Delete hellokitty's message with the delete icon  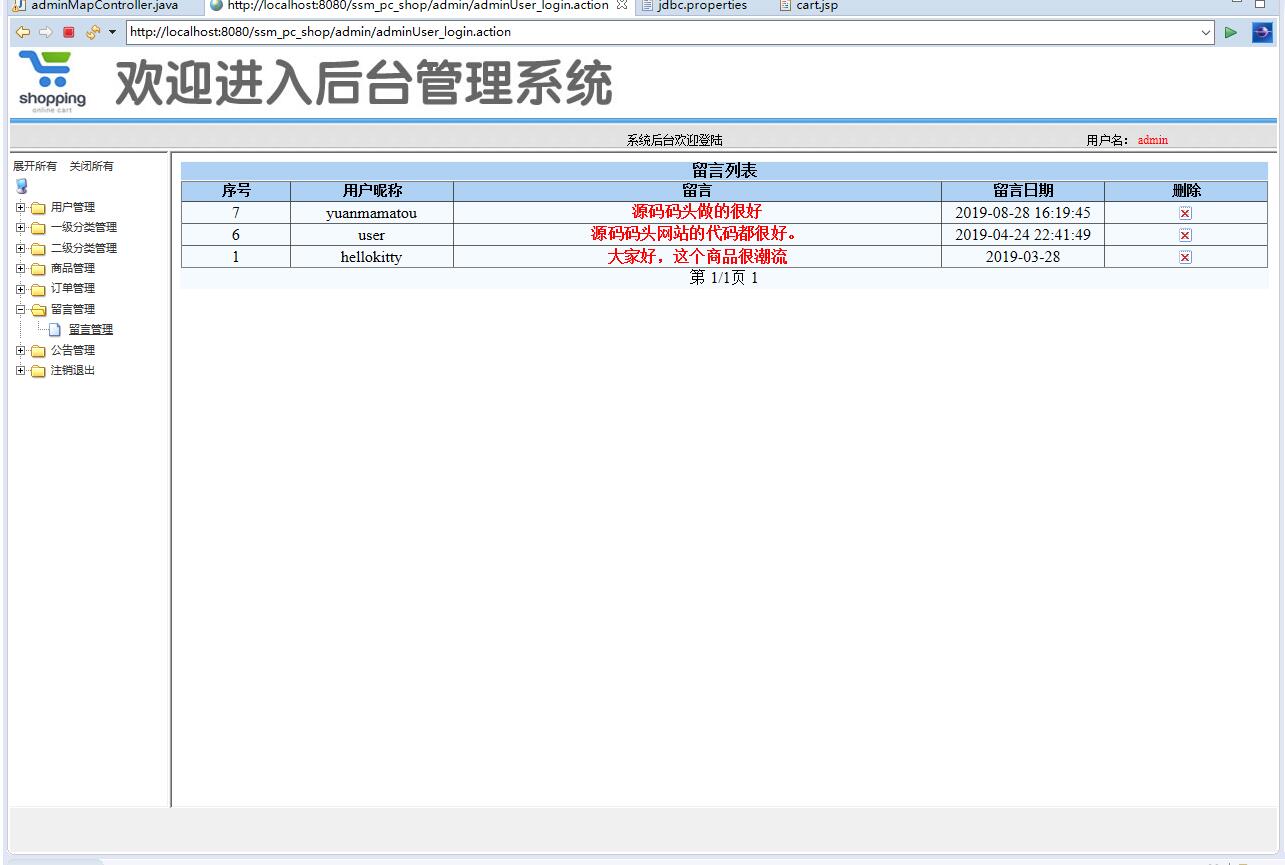point(1184,257)
